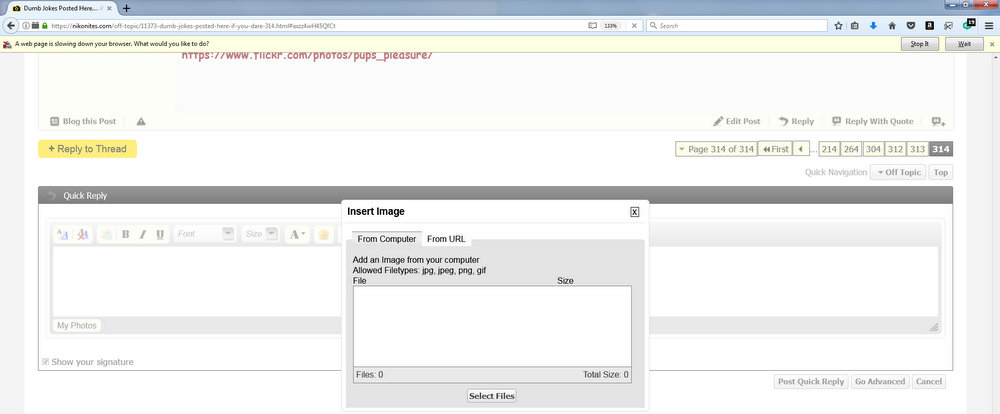
Task: Click Reply link on the post
Action: coord(797,121)
